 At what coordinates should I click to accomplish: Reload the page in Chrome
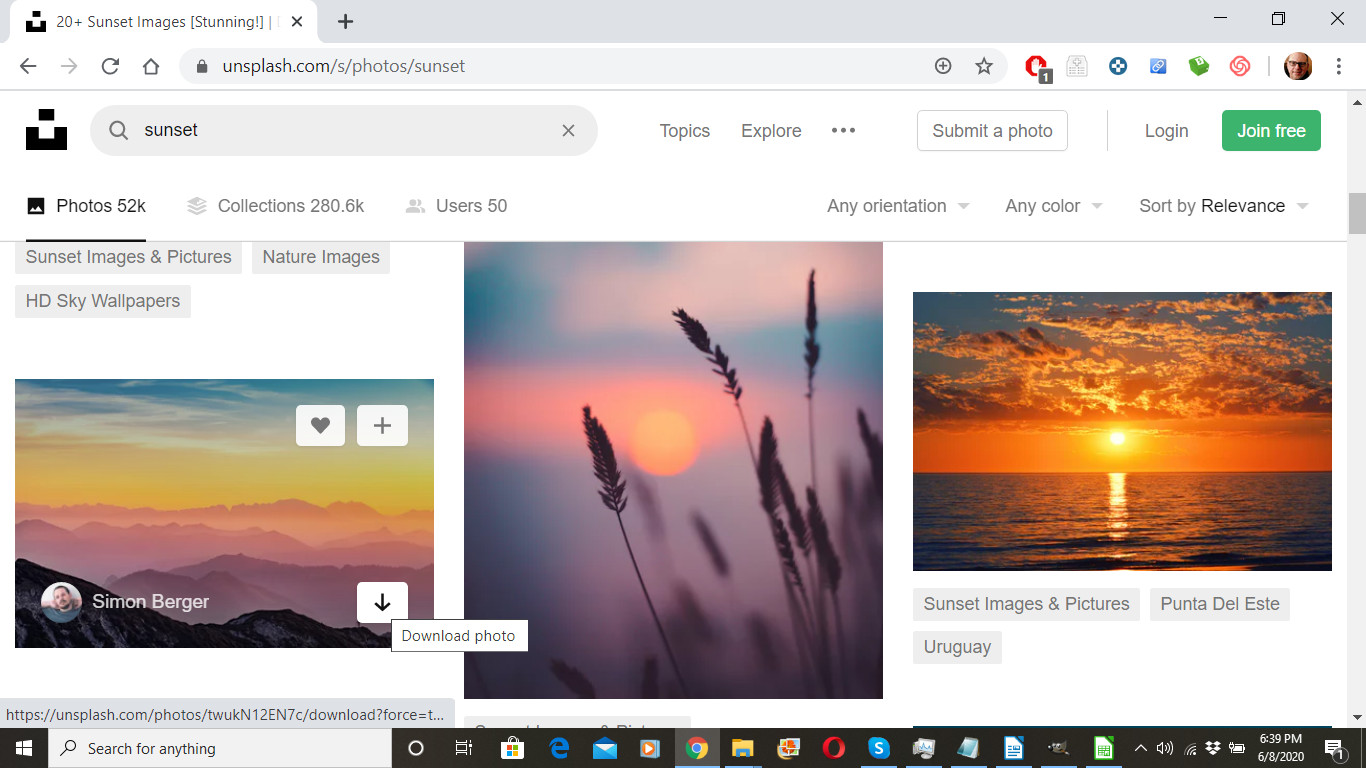click(x=110, y=66)
